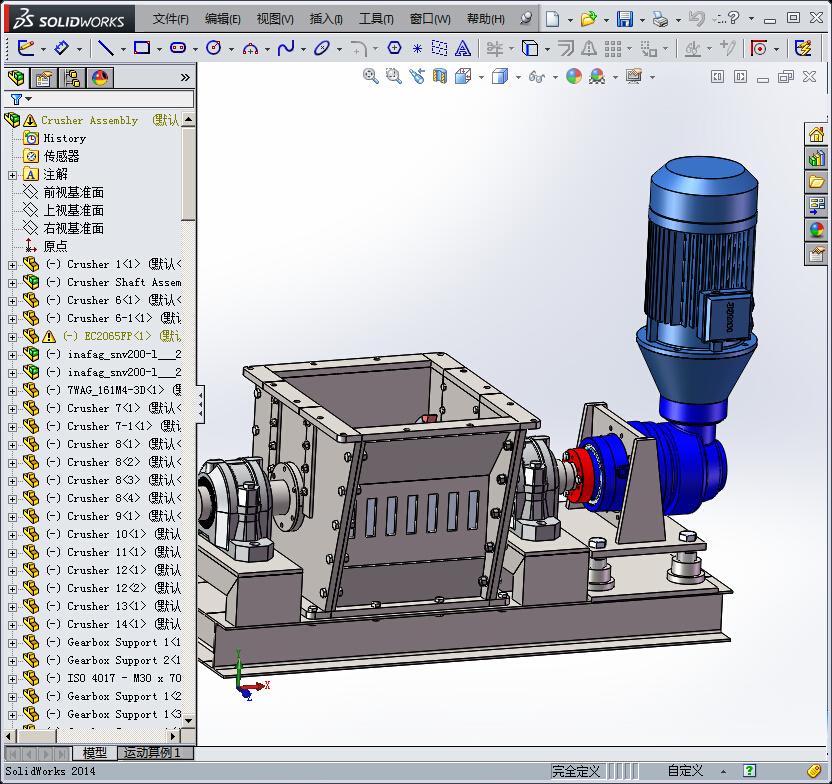The height and width of the screenshot is (784, 832).
Task: Click the Circle sketch tool
Action: point(213,48)
